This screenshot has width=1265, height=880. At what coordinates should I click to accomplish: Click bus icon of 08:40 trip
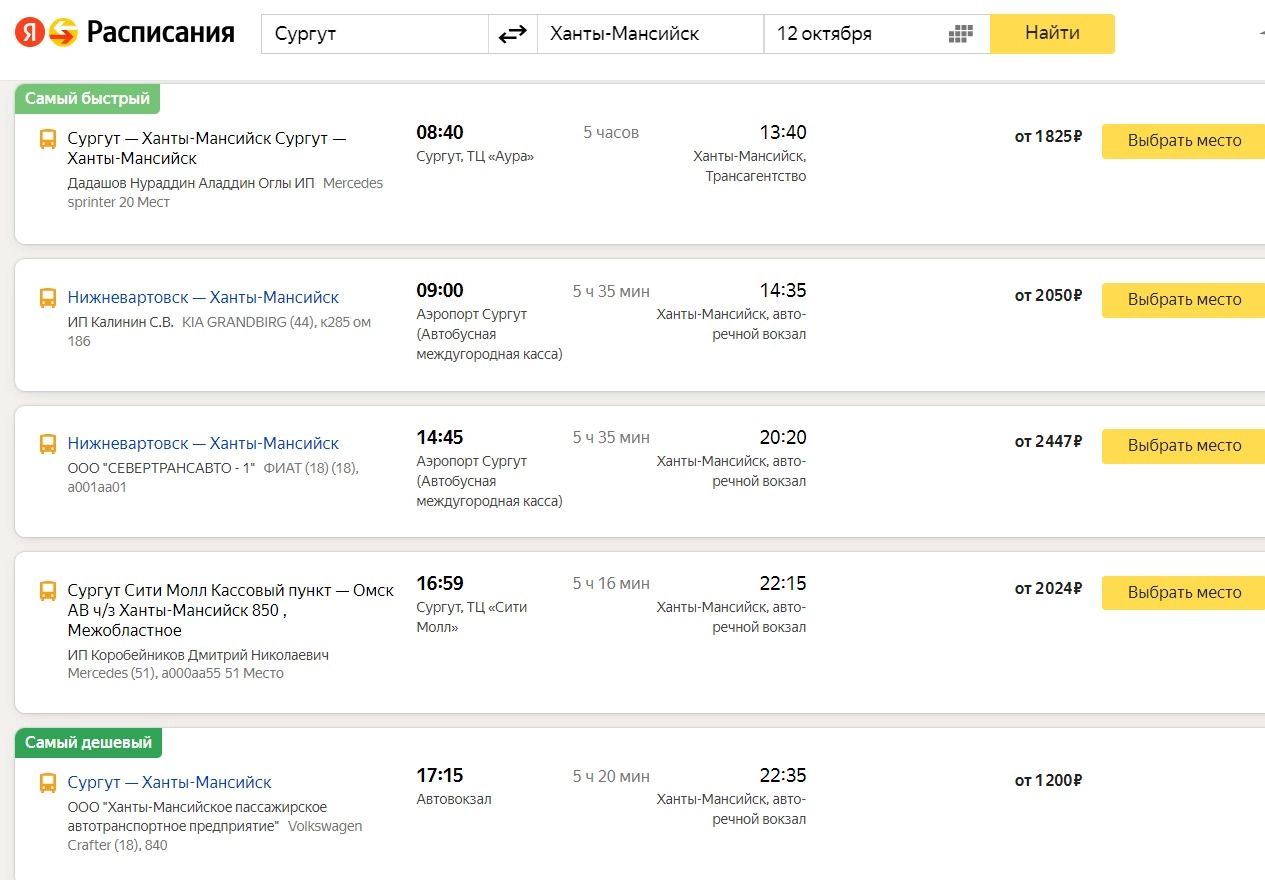coord(48,140)
